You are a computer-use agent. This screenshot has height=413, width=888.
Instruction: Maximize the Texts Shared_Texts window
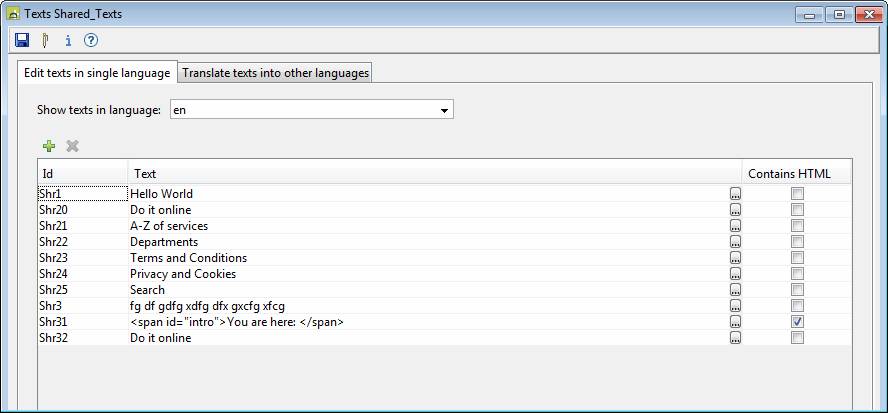tap(838, 14)
